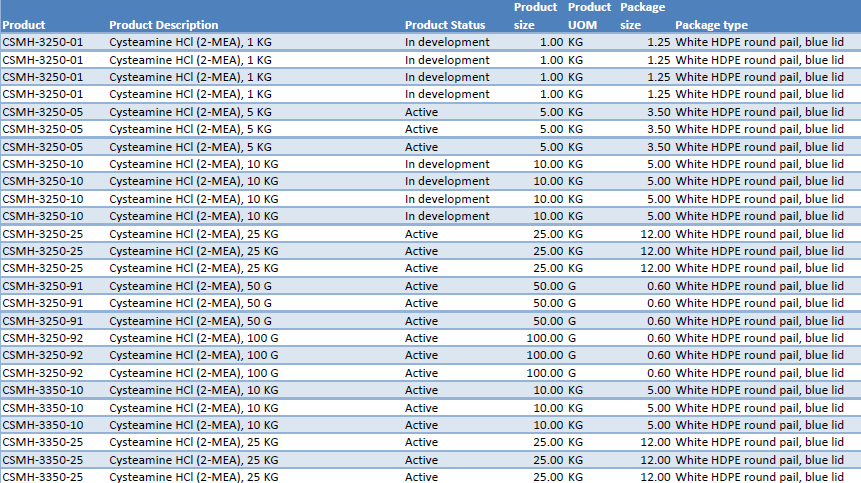Select the Package type column header

click(x=711, y=25)
